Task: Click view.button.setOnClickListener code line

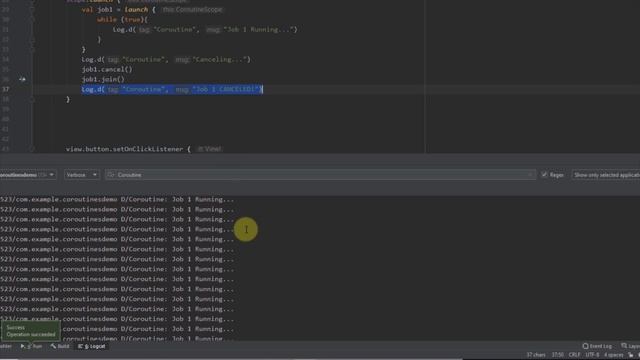Action: 128,149
